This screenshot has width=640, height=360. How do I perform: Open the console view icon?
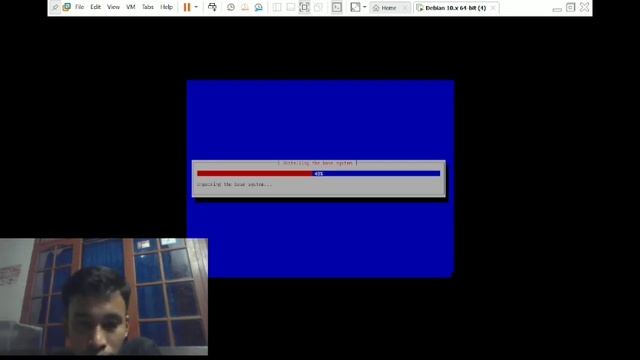[x=337, y=7]
